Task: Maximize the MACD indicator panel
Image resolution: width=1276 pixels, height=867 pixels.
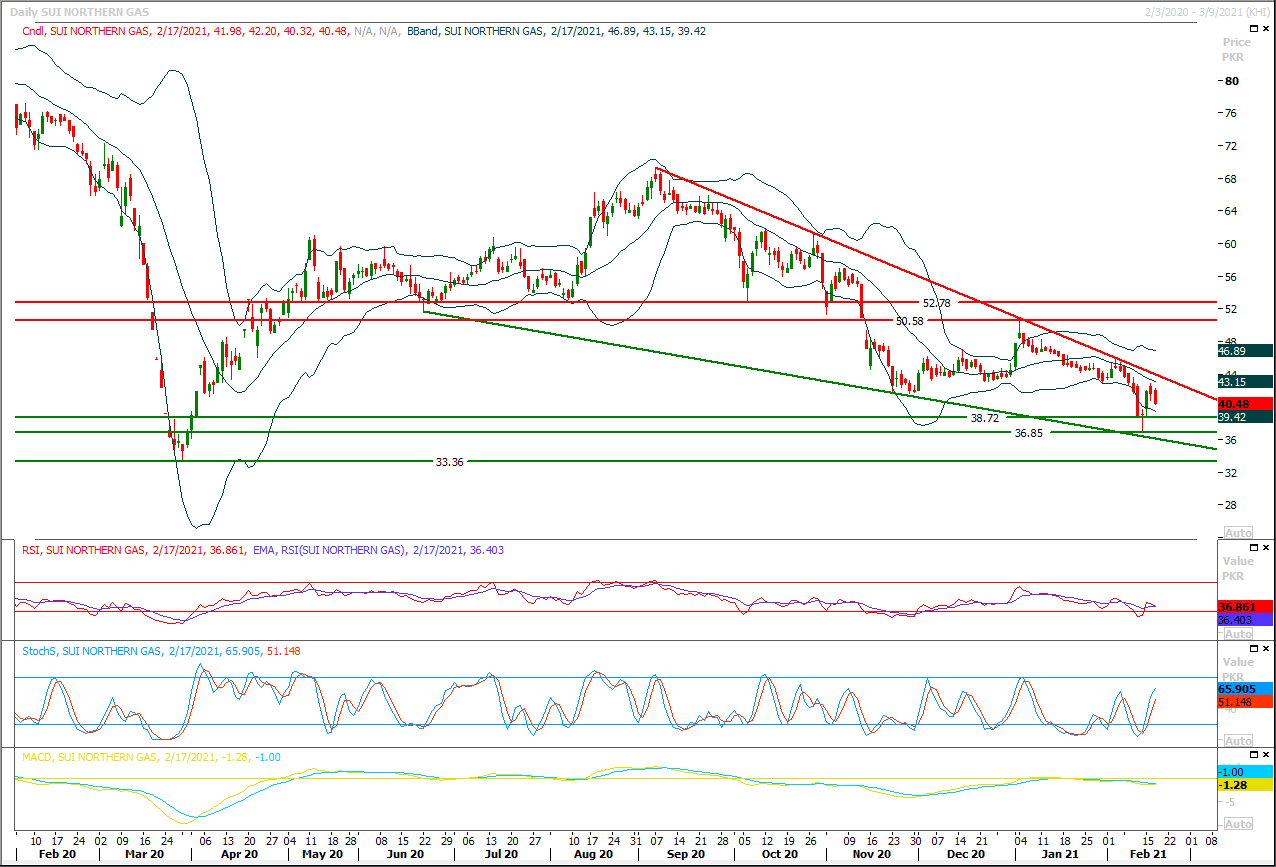Action: point(1254,755)
